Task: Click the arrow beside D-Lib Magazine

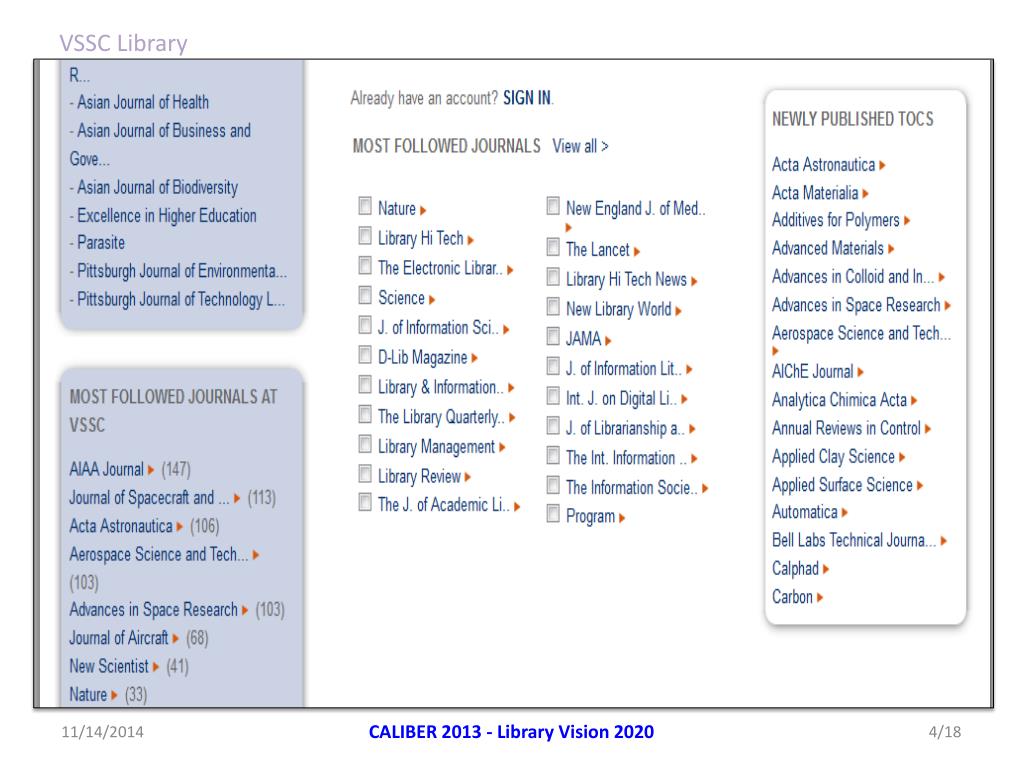Action: point(474,358)
